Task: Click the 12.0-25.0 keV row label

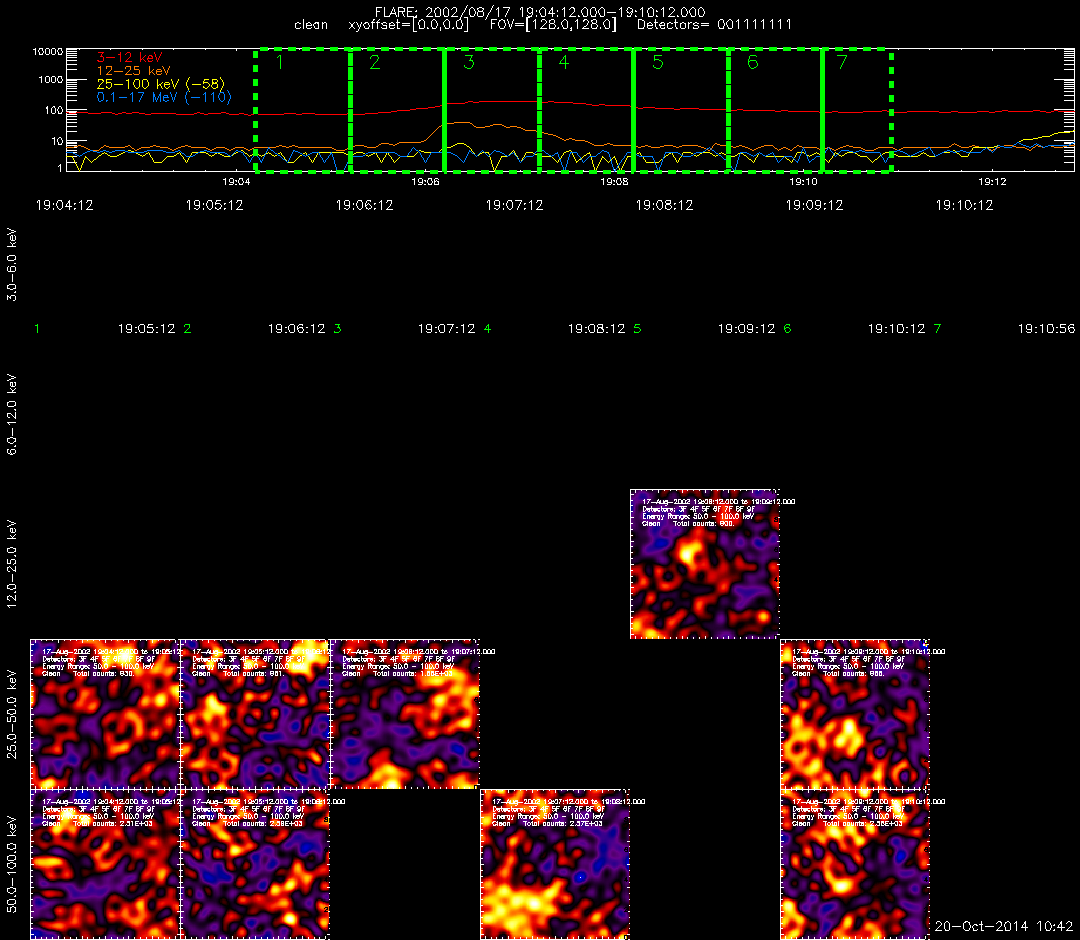Action: point(12,564)
